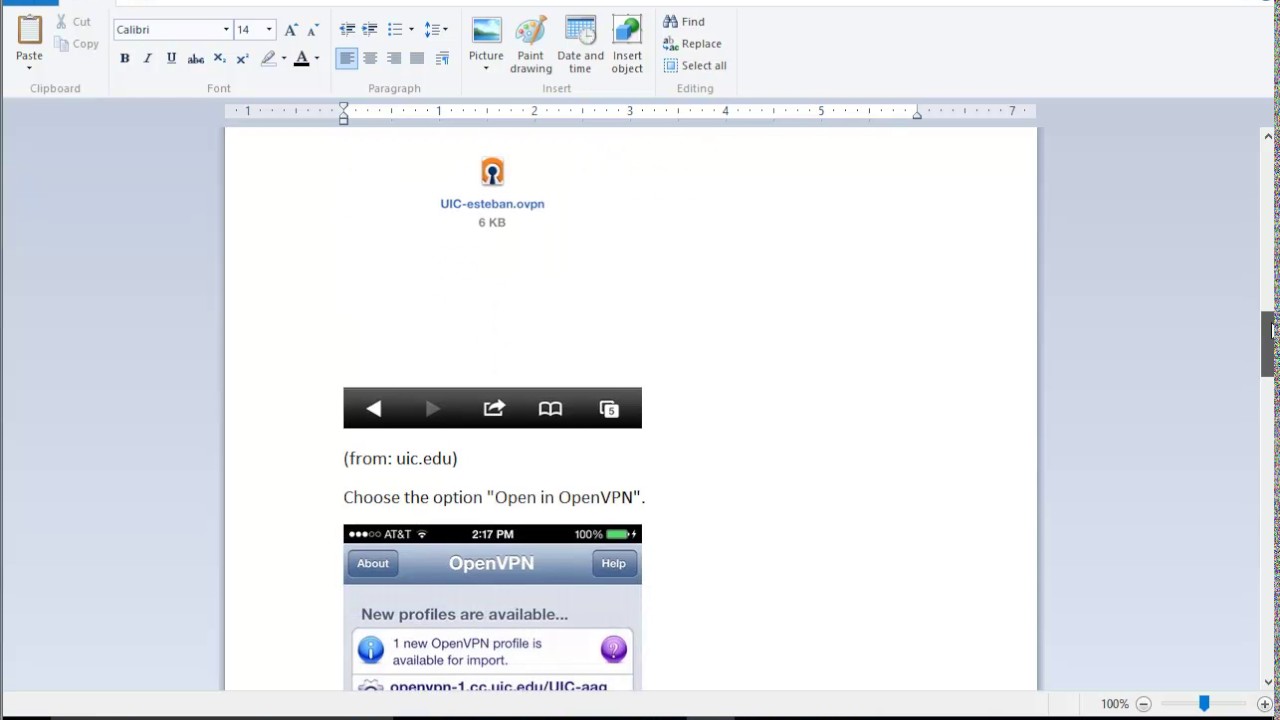Screen dimensions: 1280x720
Task: Open highlight color dropdown arrow
Action: click(x=284, y=59)
